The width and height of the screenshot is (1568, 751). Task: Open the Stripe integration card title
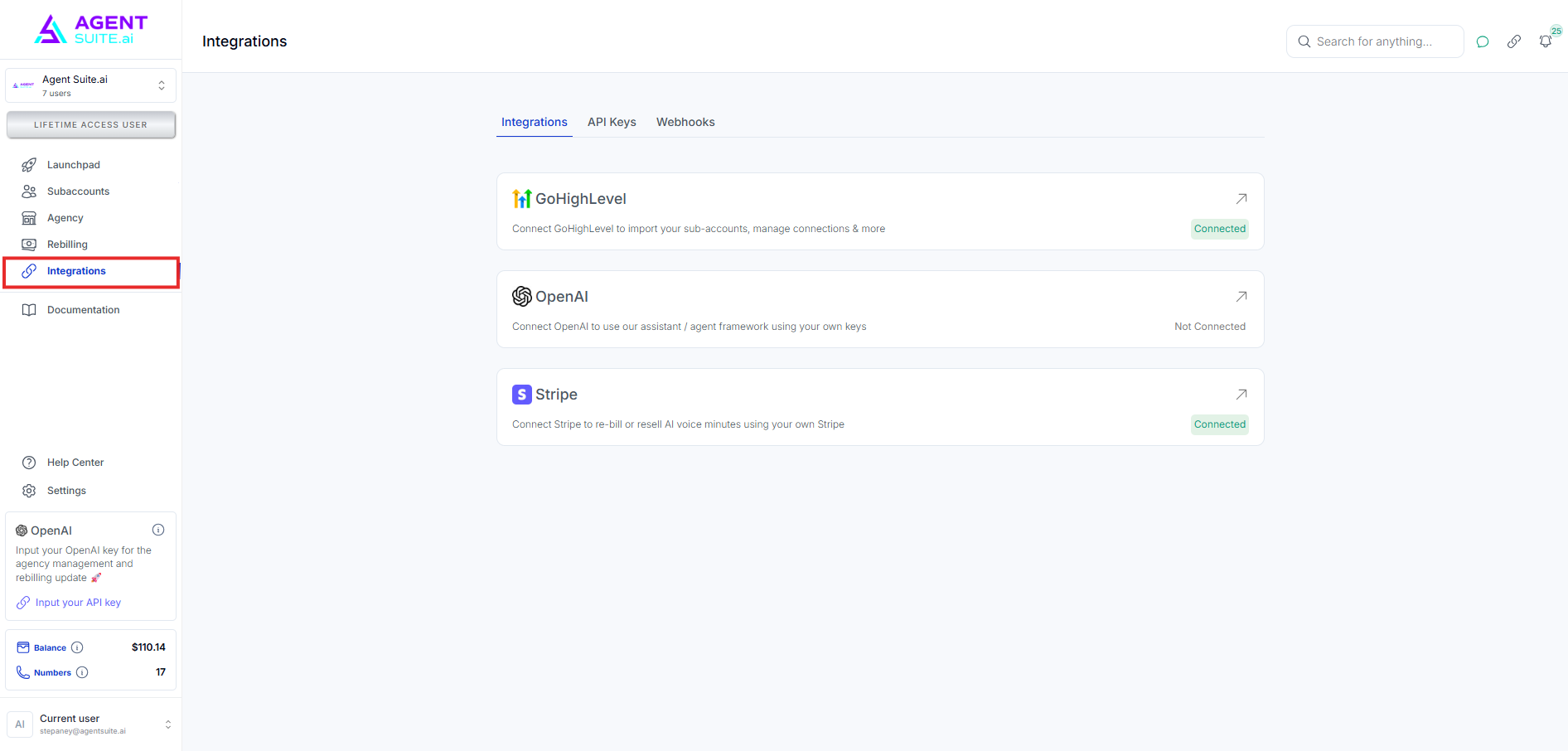point(556,395)
